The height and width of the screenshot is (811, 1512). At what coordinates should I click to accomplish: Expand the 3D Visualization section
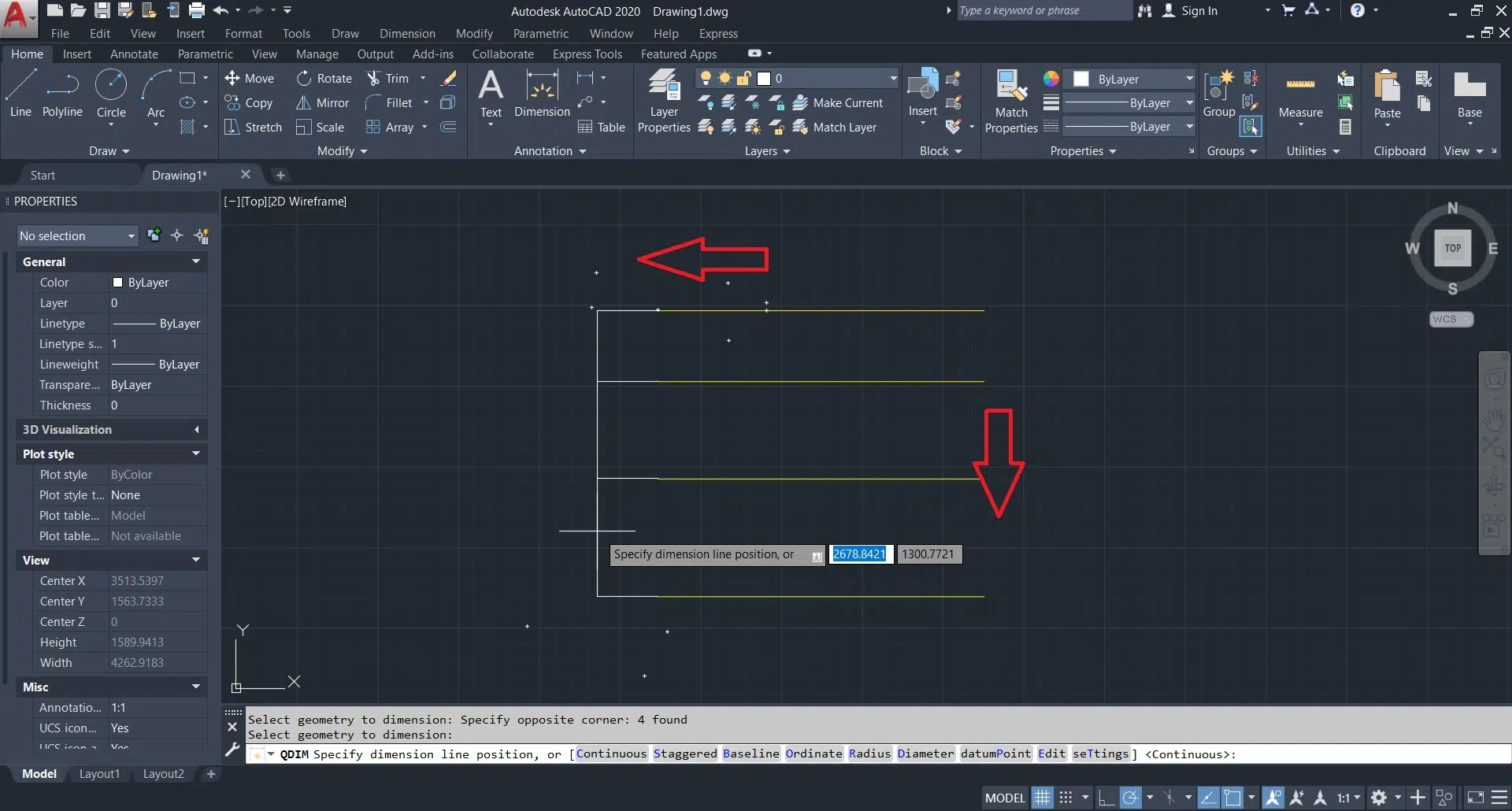(x=195, y=430)
